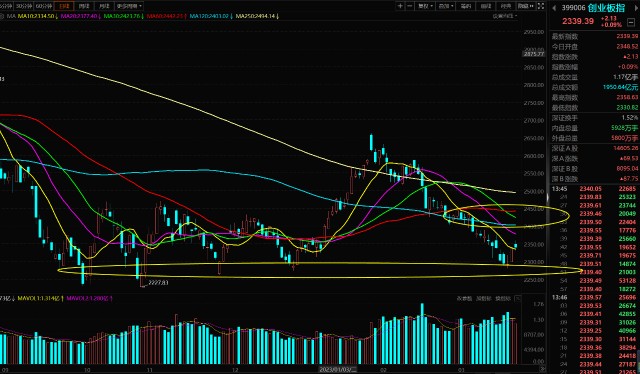
Task: Click the zoom-out minus icon
Action: point(410,6)
